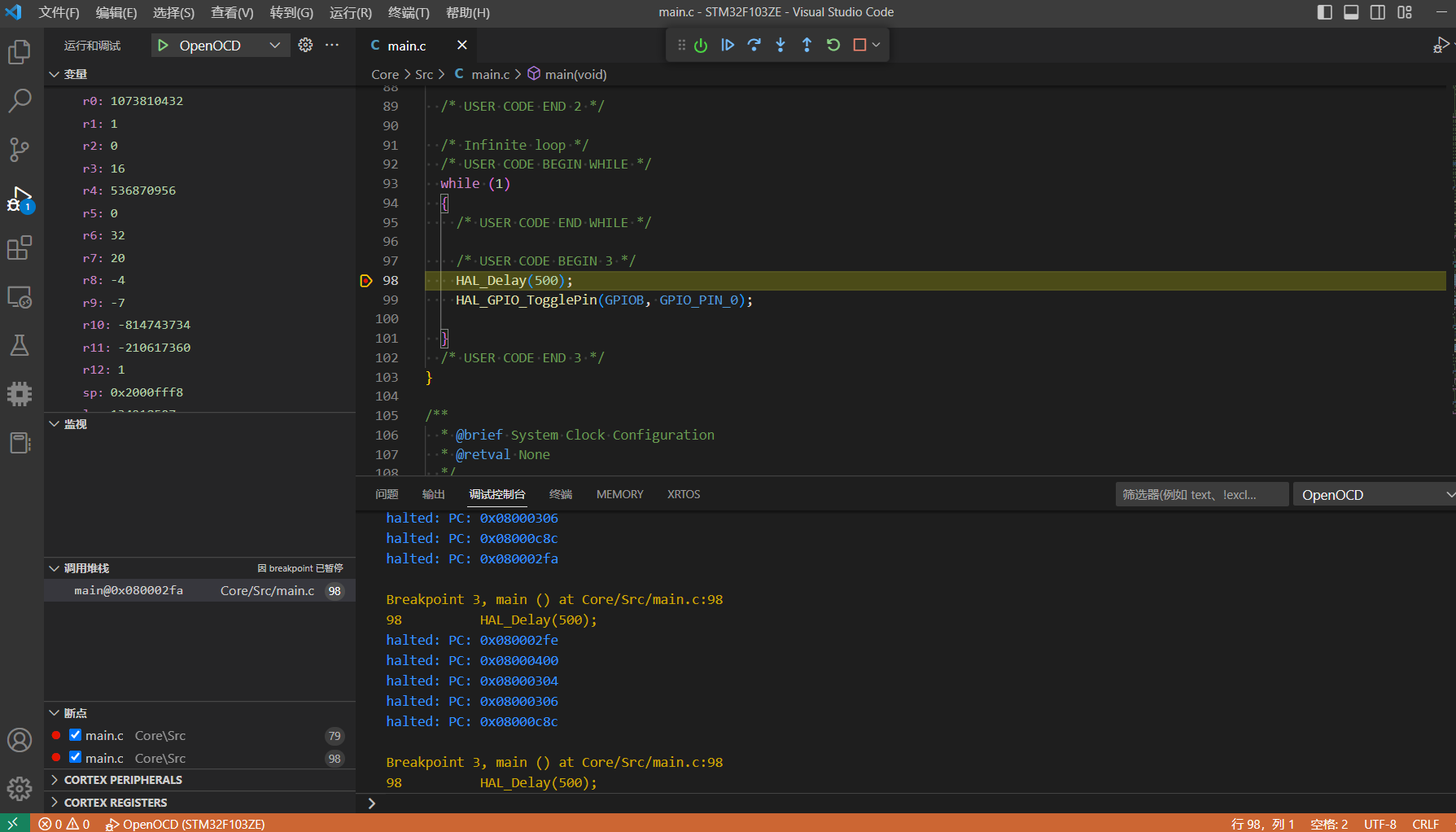The width and height of the screenshot is (1456, 832).
Task: Stop the debug session
Action: click(859, 46)
